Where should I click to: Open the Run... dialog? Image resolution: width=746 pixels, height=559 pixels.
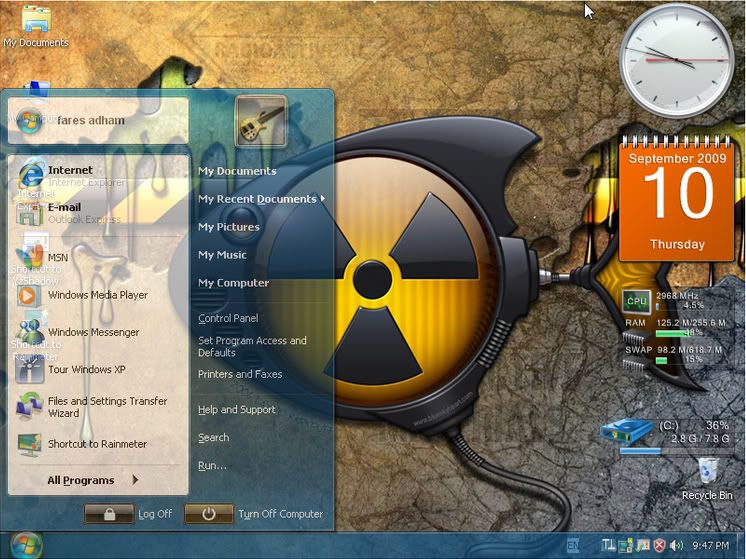212,466
